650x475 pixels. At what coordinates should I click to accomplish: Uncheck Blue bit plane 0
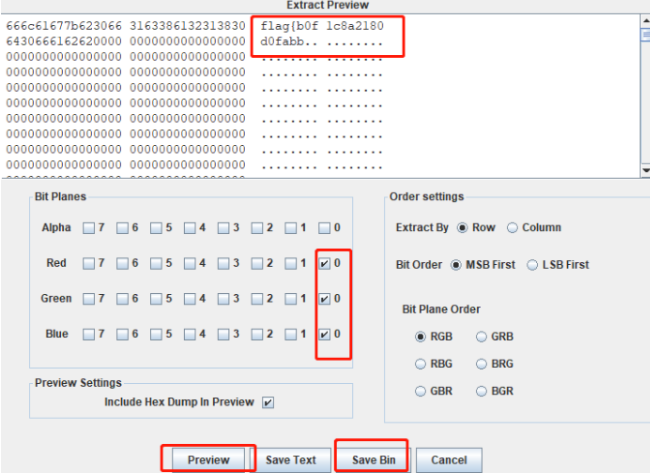(324, 334)
